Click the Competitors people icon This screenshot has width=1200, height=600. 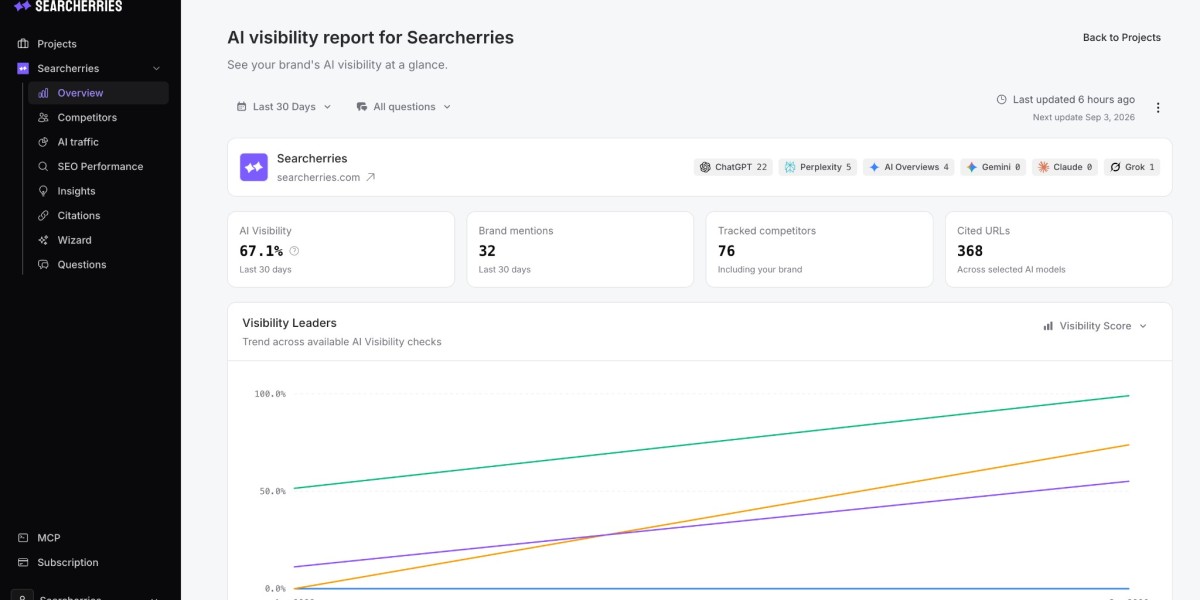click(x=43, y=118)
